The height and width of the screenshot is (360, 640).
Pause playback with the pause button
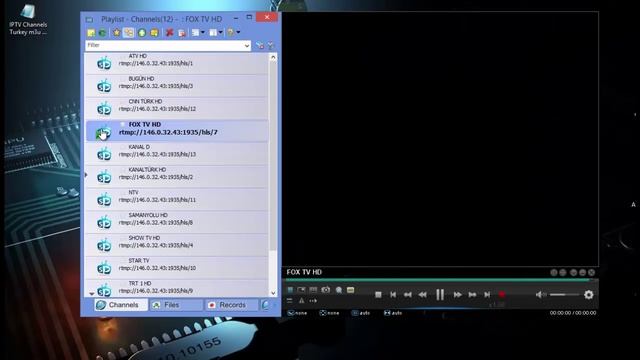coord(440,295)
